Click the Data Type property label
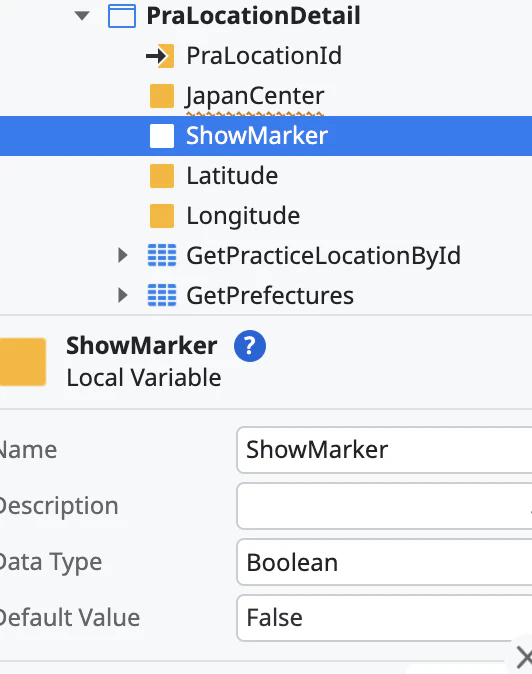532x674 pixels. pyautogui.click(x=51, y=562)
